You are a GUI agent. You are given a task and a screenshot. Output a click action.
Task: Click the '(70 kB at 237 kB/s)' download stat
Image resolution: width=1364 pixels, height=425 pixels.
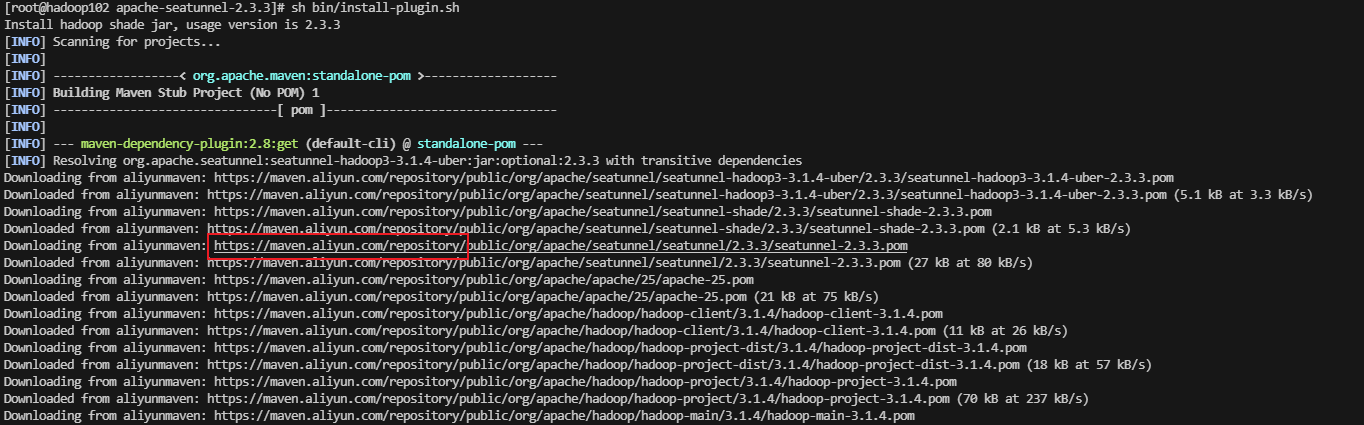point(1023,398)
